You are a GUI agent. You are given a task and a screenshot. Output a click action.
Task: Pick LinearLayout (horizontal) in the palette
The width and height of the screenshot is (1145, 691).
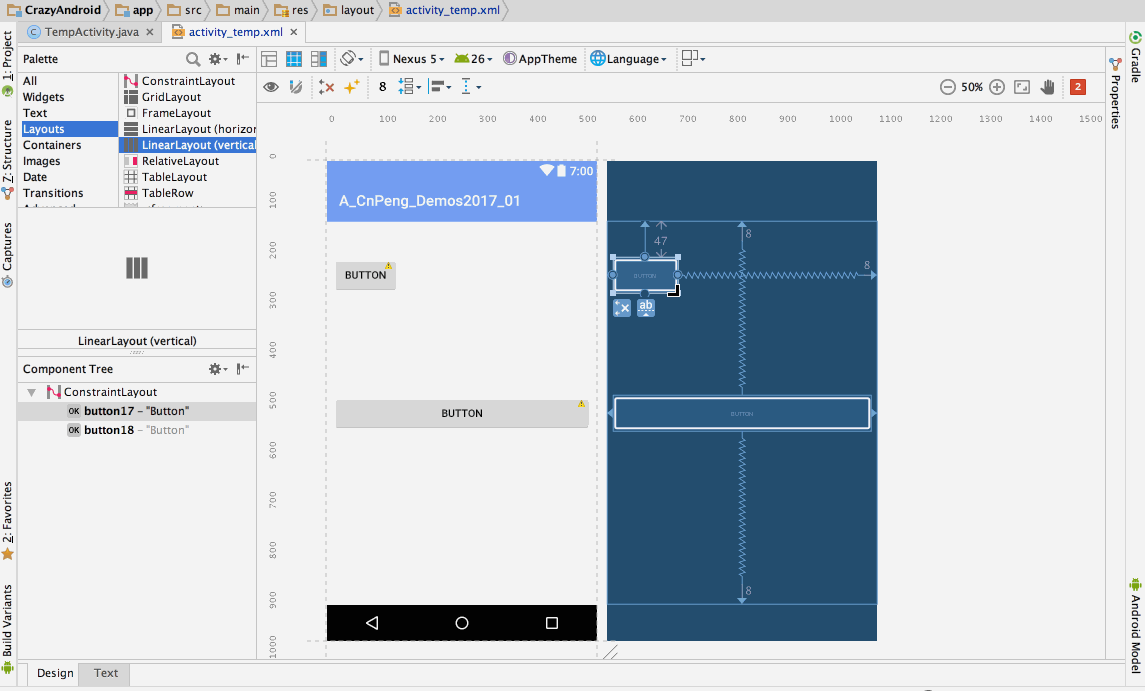click(188, 129)
